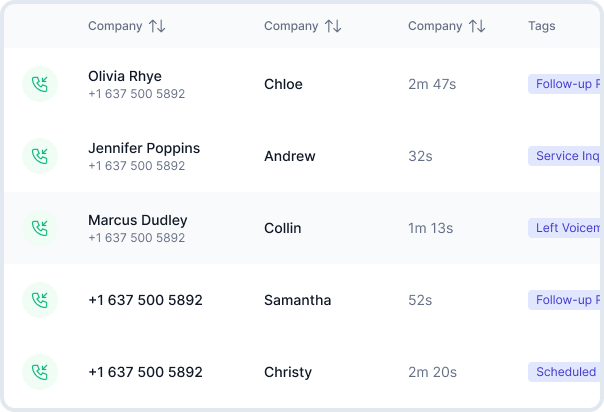This screenshot has width=604, height=412.
Task: Open the Follow-up tag in Chloe row
Action: pyautogui.click(x=566, y=84)
